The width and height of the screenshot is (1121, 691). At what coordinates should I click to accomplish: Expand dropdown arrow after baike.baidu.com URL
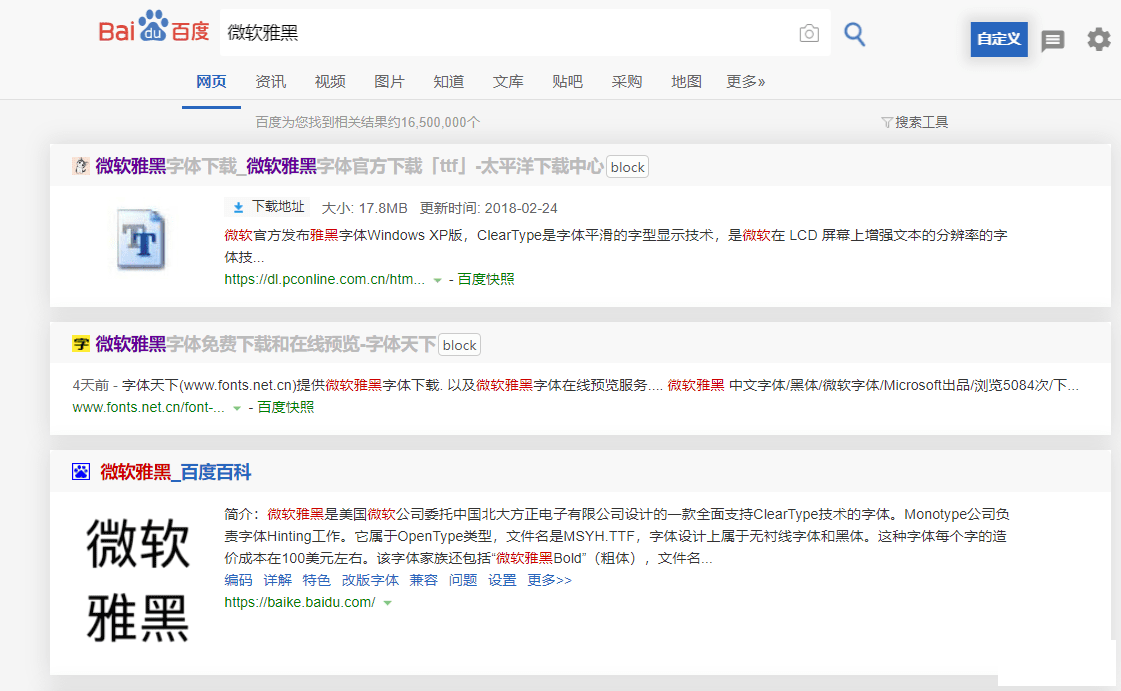pos(387,603)
